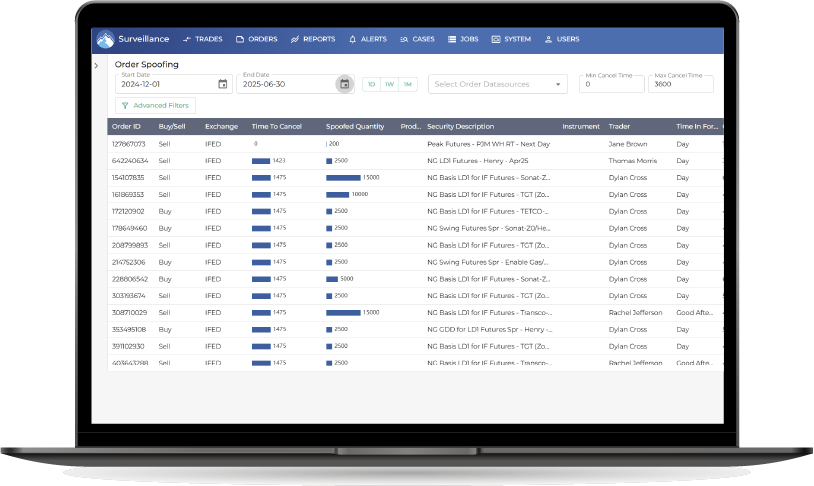The image size is (814, 486).
Task: Open the End Date calendar picker
Action: tap(344, 84)
